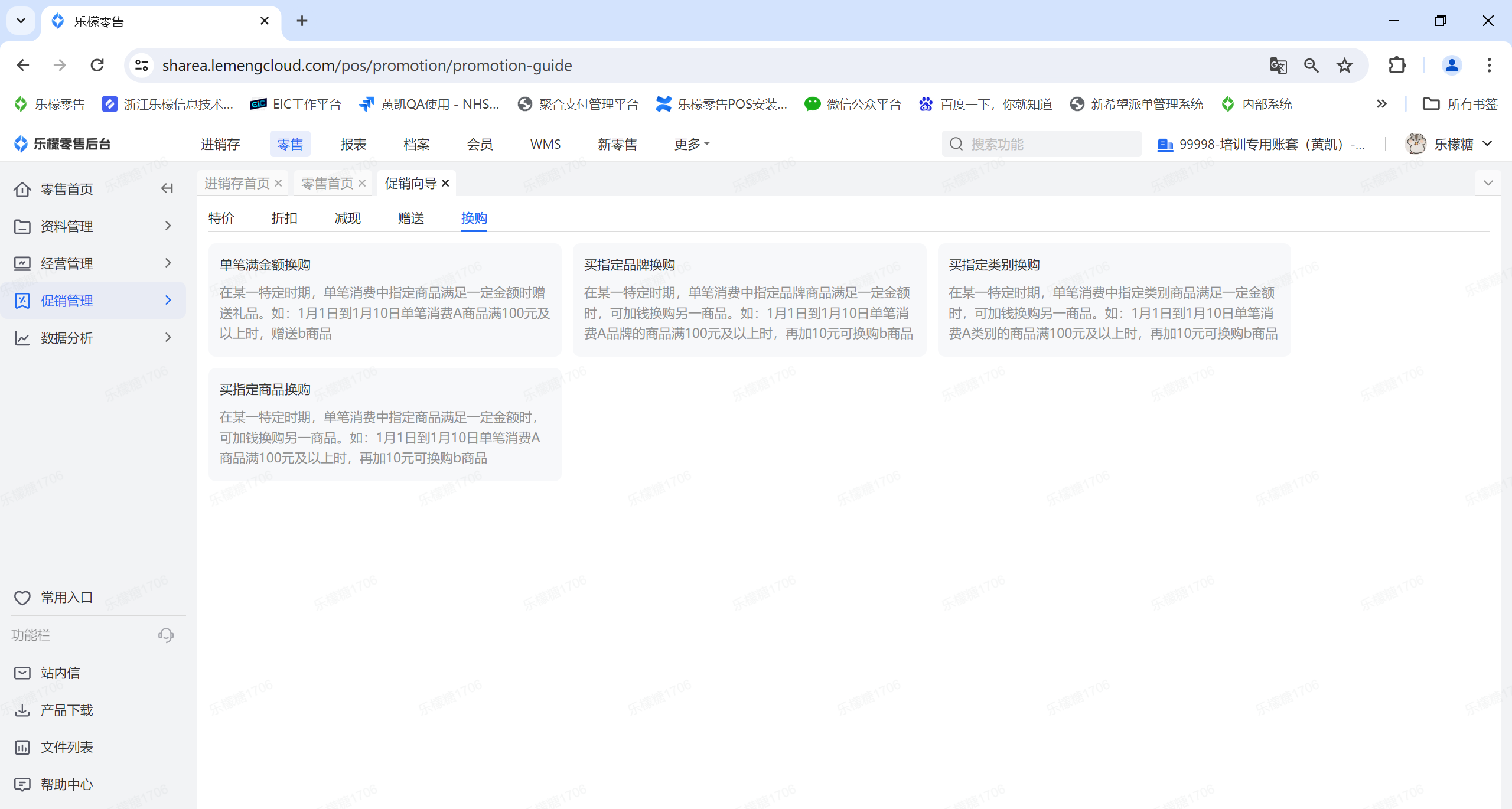The image size is (1512, 809).
Task: Open the WMS top menu
Action: coord(545,144)
